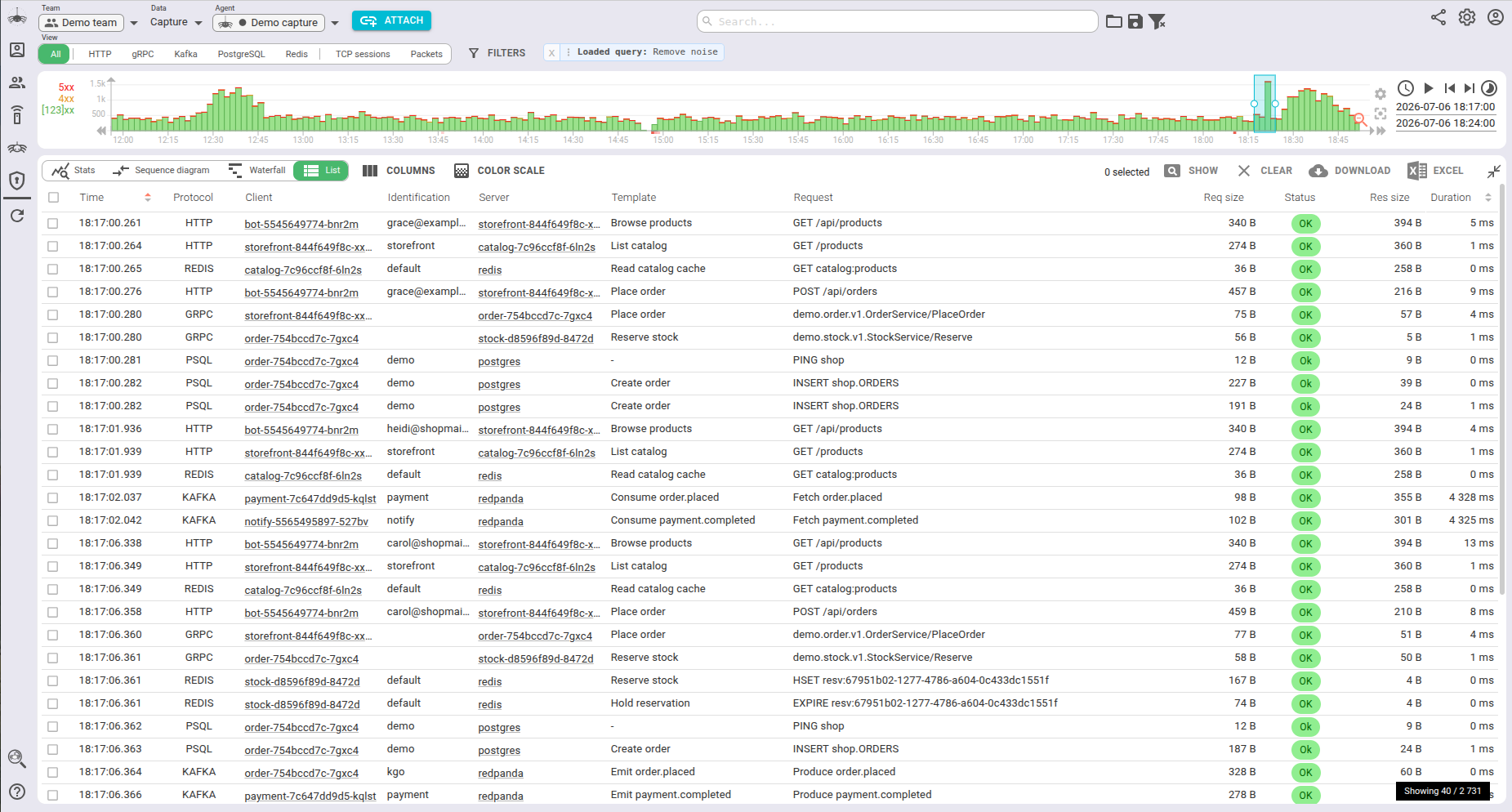Click the clock time range icon
The image size is (1512, 812).
point(1406,88)
